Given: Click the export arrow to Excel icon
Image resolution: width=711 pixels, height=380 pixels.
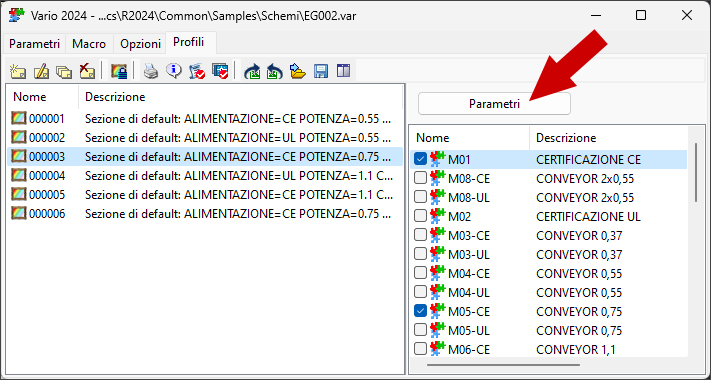Looking at the screenshot, I should [x=252, y=71].
